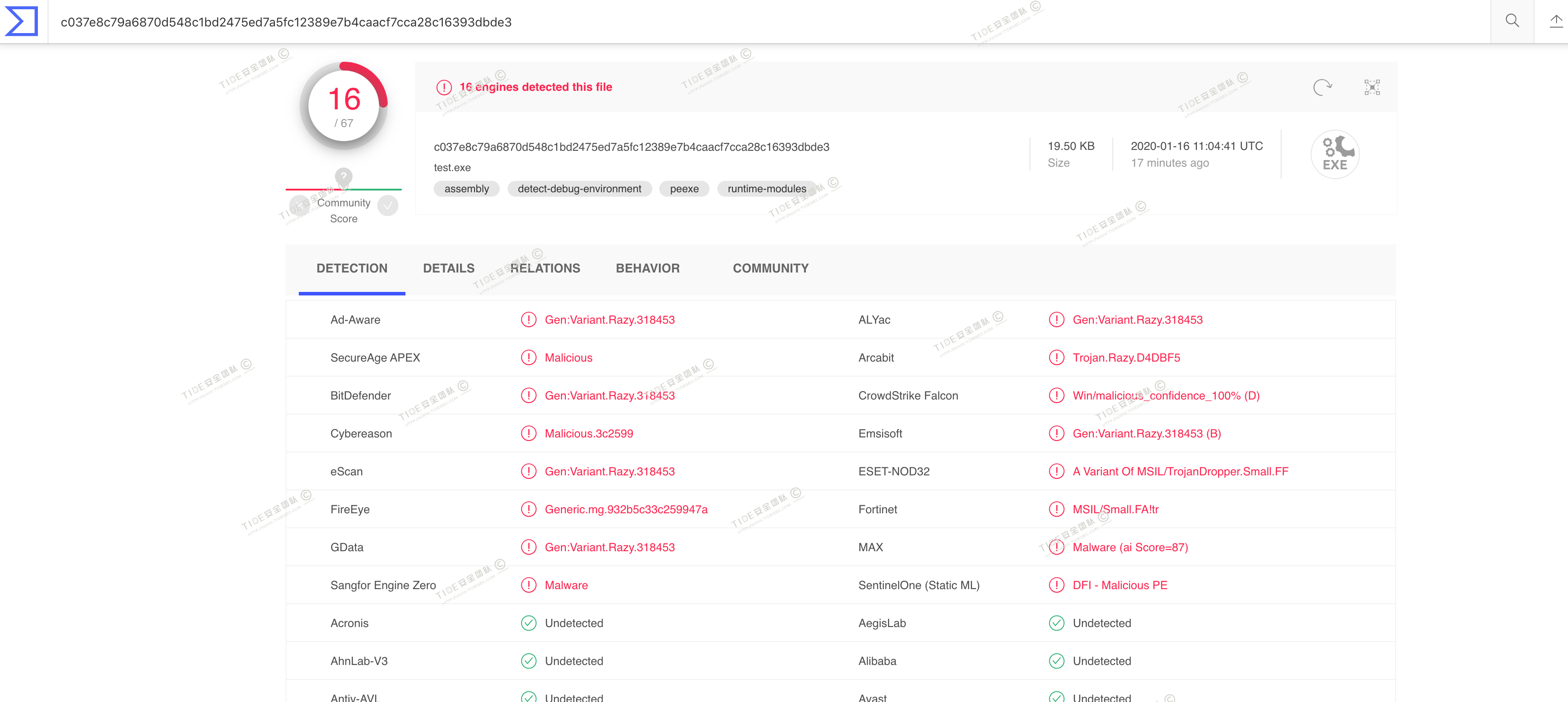Switch to the DETAILS tab

pyautogui.click(x=448, y=269)
